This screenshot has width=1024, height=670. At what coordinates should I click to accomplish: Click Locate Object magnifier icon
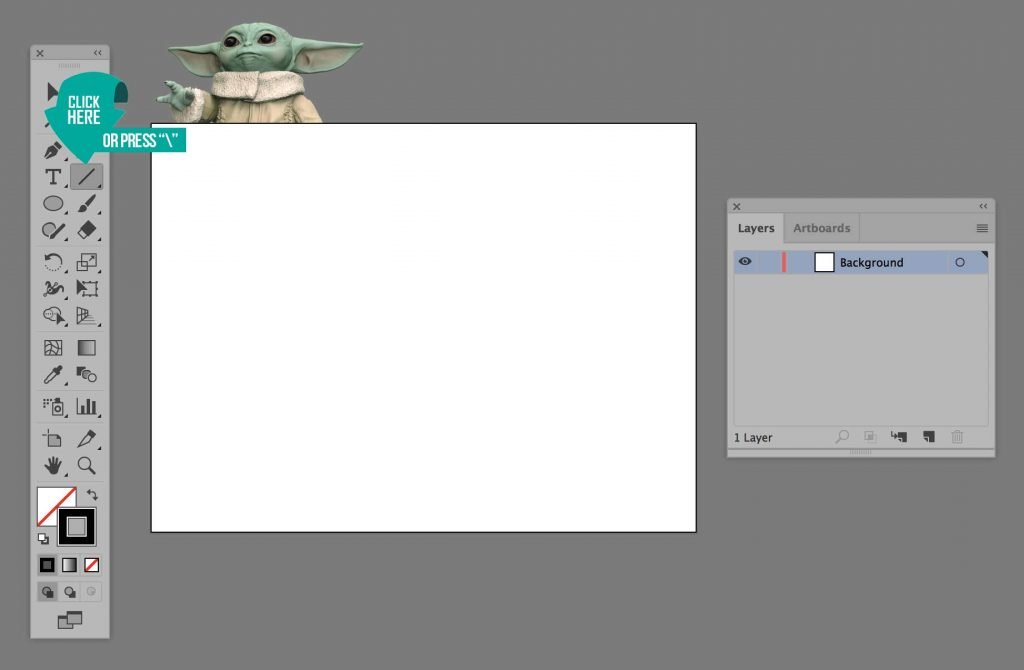[x=842, y=436]
